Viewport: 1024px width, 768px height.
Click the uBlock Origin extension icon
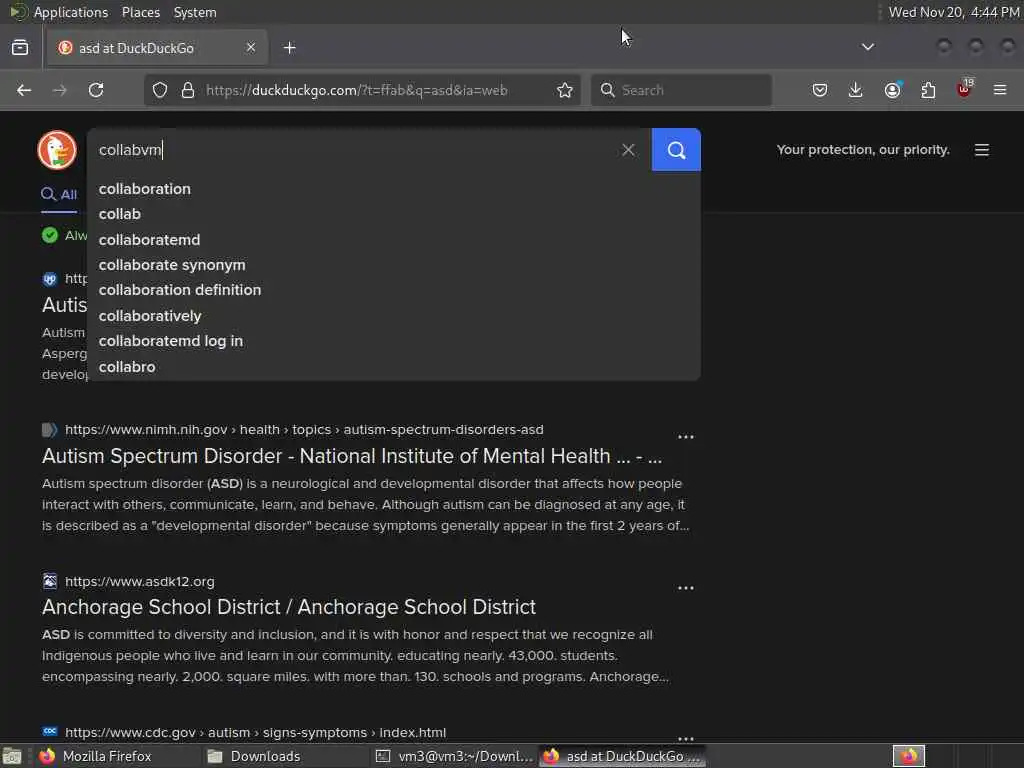tap(965, 89)
